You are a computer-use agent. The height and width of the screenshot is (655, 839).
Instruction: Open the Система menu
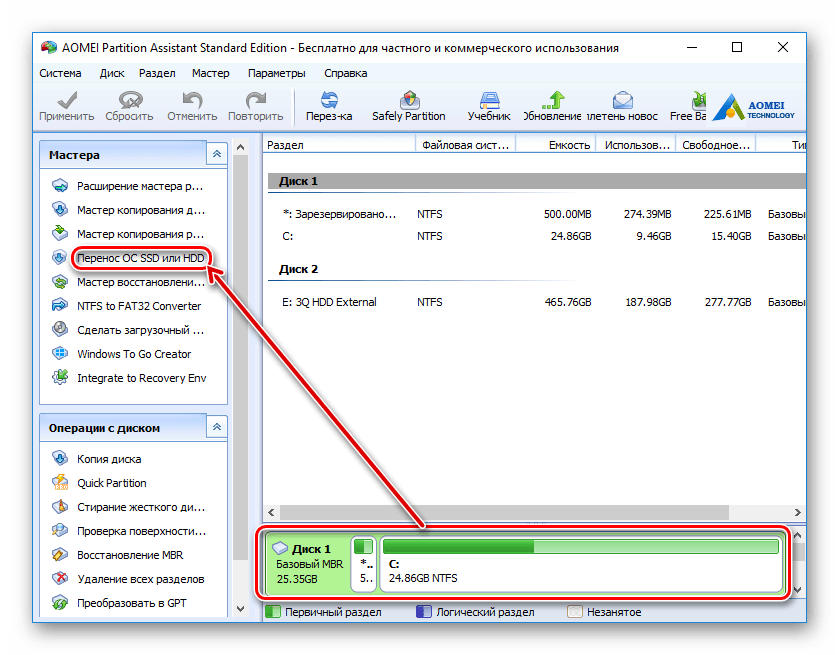[x=60, y=73]
